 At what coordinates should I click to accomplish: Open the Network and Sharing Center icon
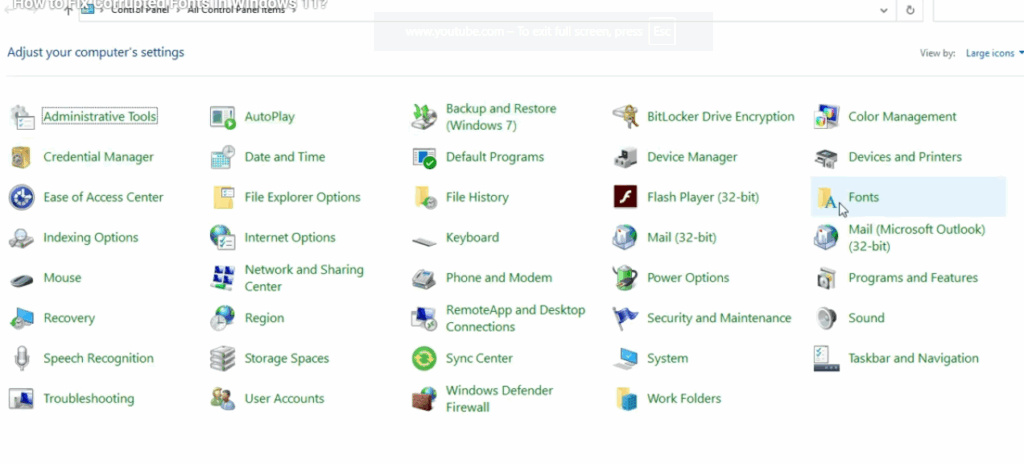223,278
